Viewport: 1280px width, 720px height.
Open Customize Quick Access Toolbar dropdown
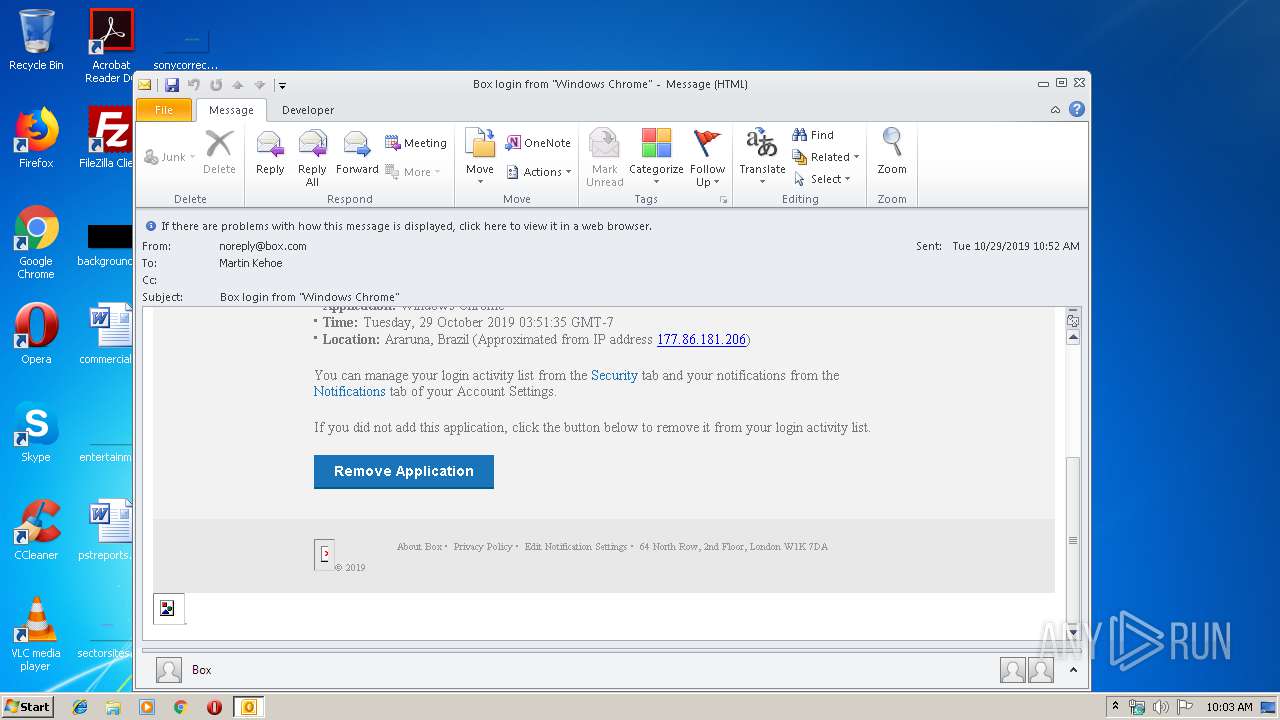pos(282,85)
